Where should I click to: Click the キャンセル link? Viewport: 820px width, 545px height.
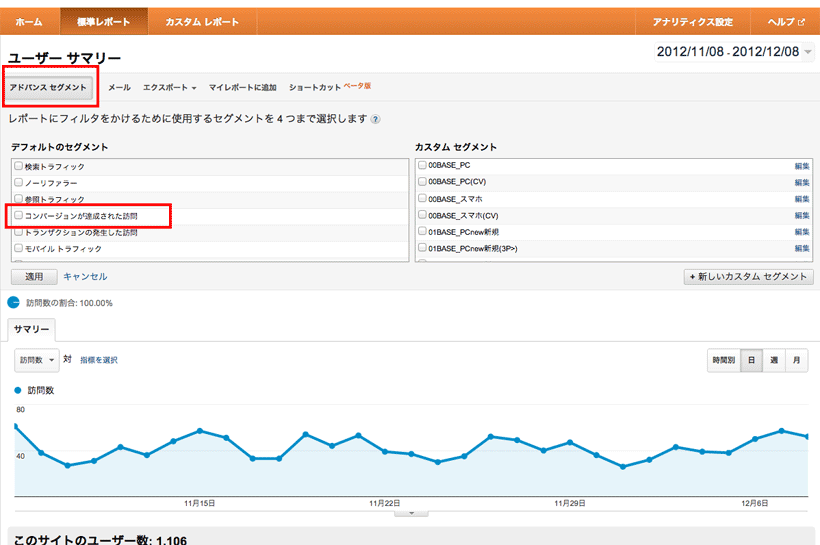[x=85, y=277]
